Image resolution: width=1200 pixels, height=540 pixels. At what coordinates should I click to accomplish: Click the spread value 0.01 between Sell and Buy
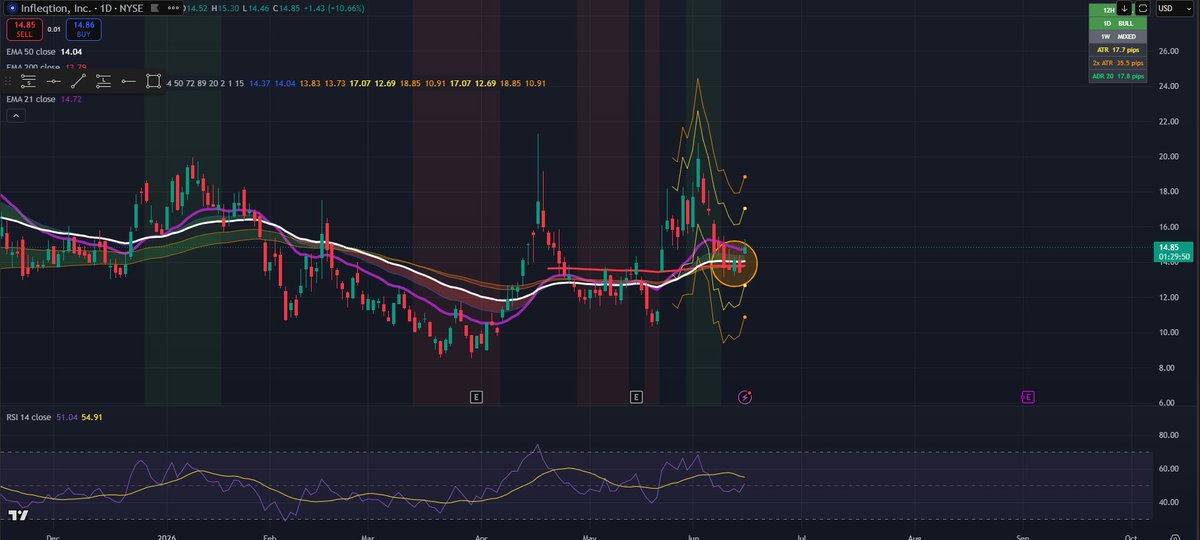pos(54,30)
